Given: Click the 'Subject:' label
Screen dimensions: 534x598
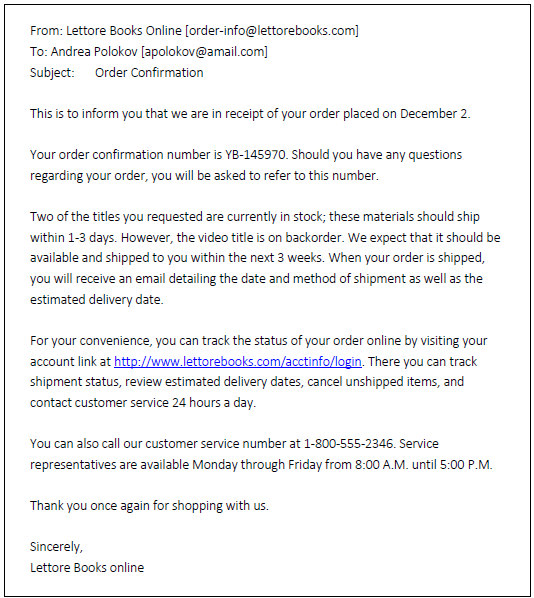Looking at the screenshot, I should click(52, 72).
